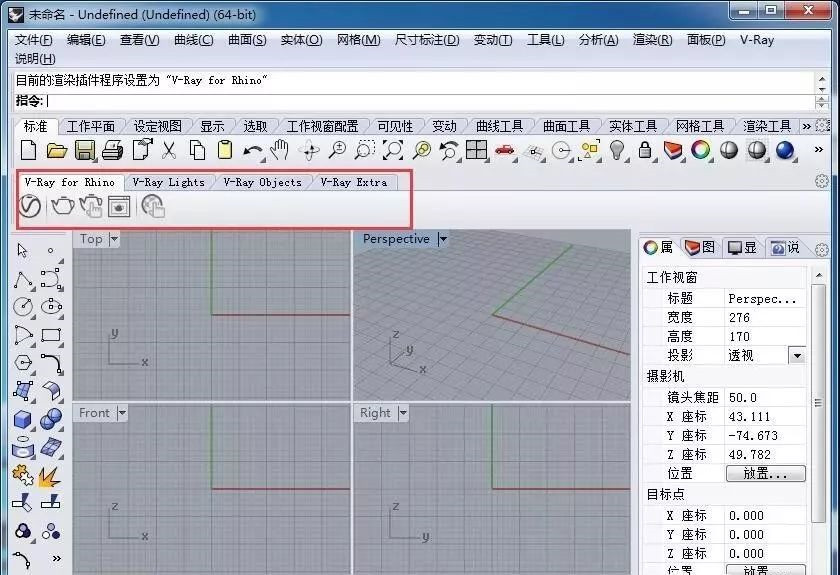Click the camera 位置 放置... button
Image resolution: width=840 pixels, height=575 pixels.
765,474
